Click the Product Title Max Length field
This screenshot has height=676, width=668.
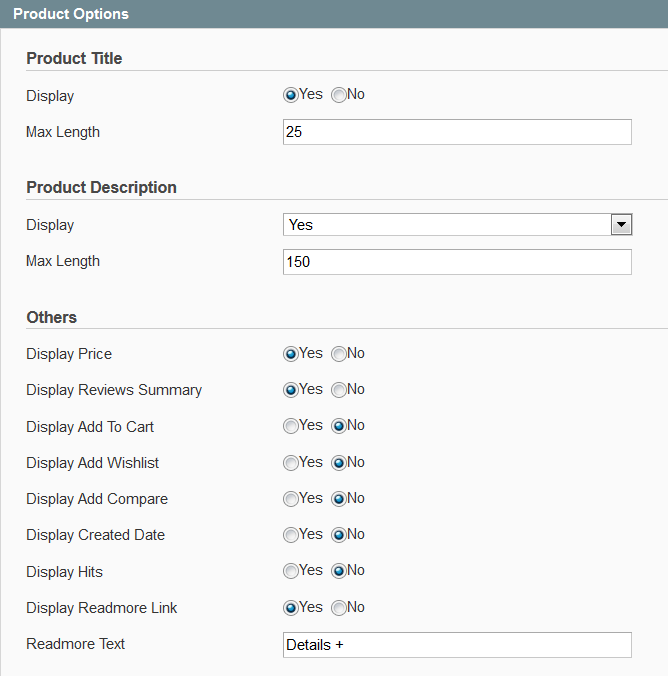[x=457, y=132]
